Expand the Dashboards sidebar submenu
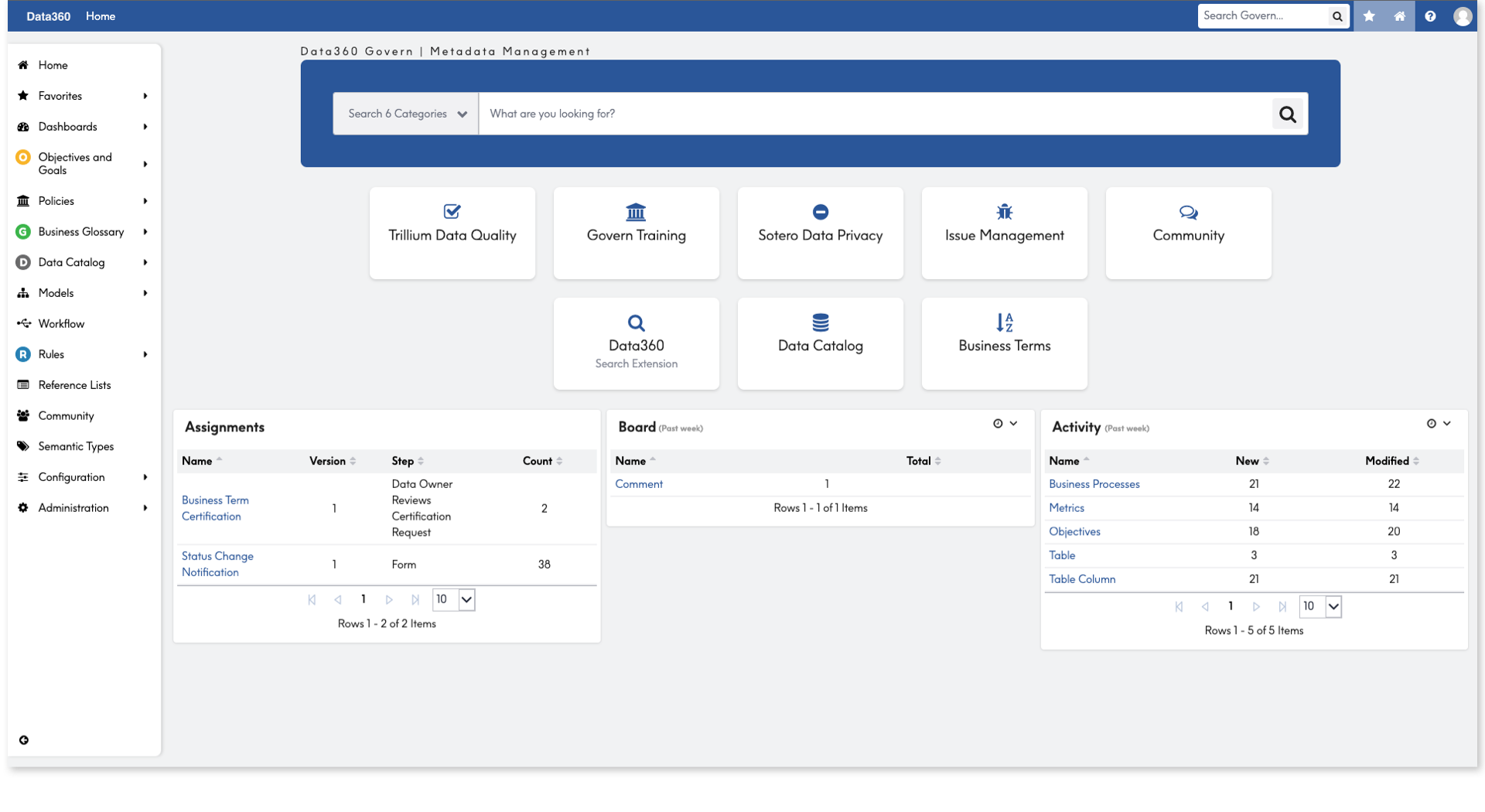1485x812 pixels. tap(145, 127)
